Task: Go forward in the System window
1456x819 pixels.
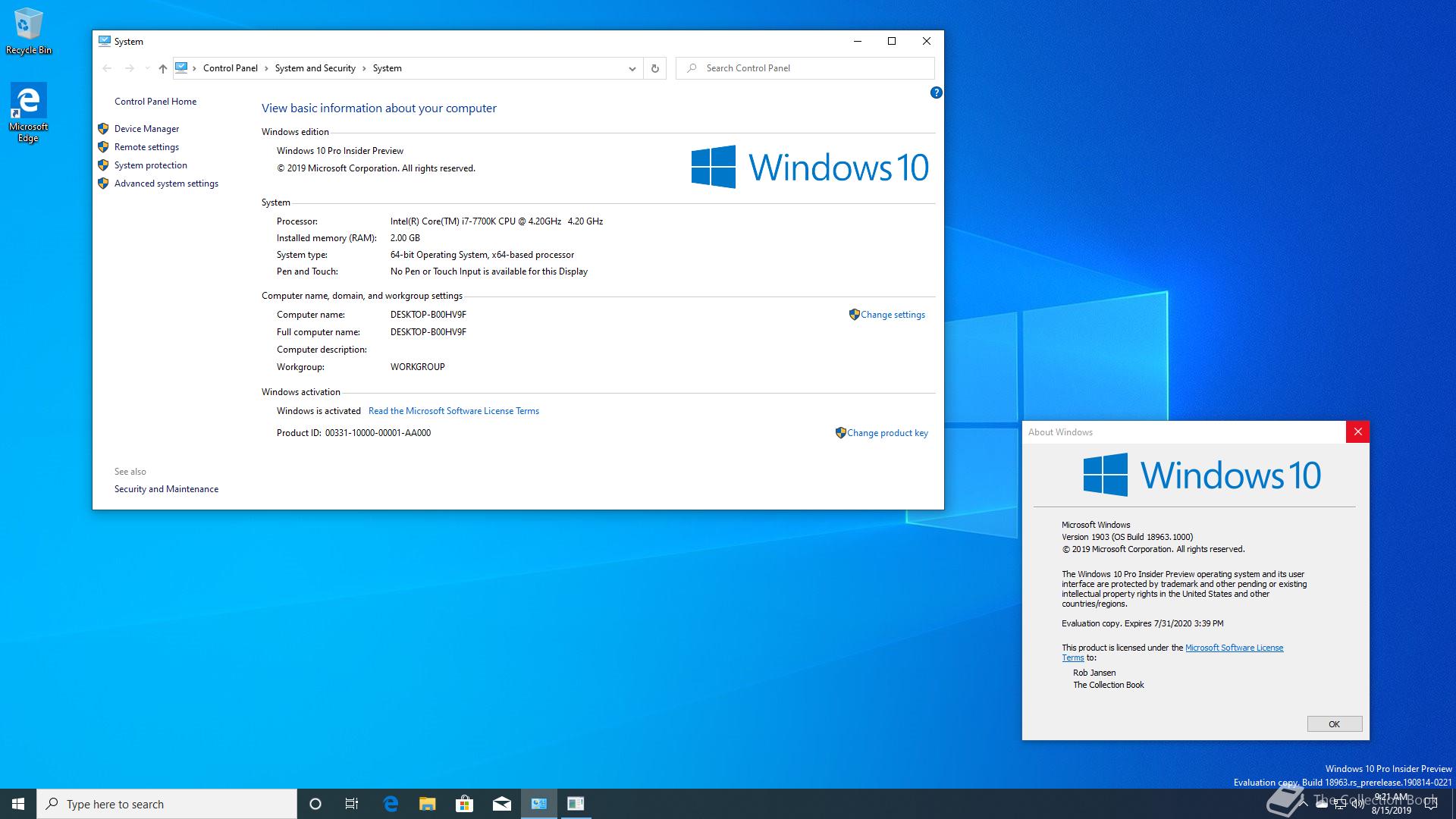Action: tap(130, 68)
